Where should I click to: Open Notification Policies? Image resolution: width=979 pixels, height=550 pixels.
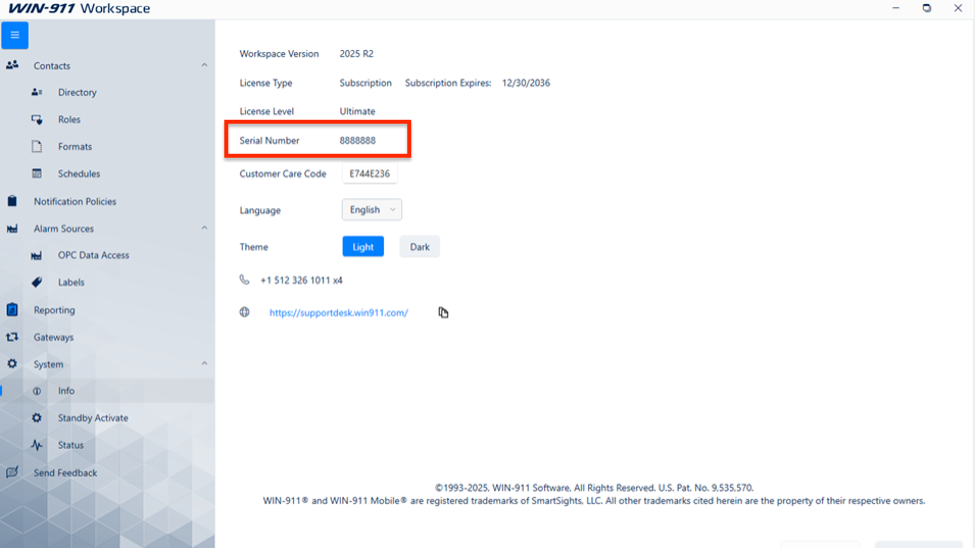75,202
